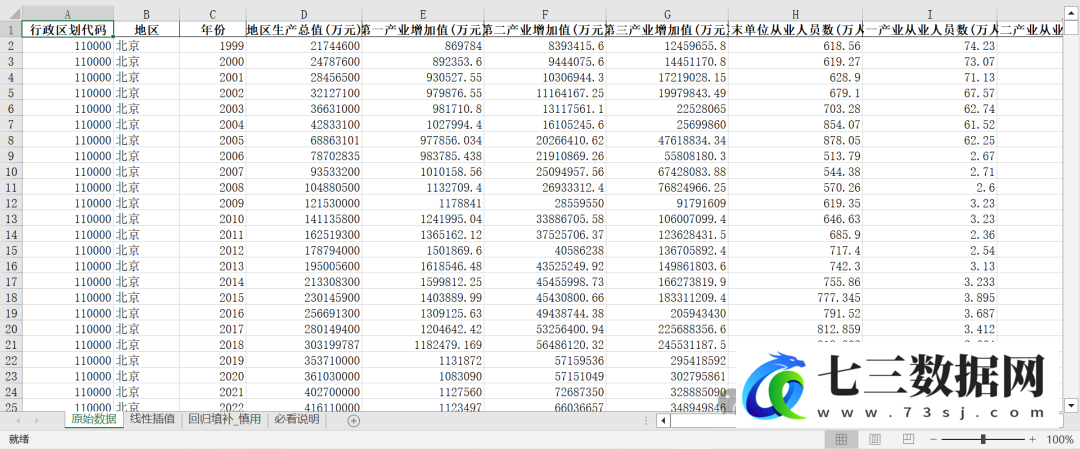This screenshot has height=449, width=1080.
Task: Select employment cell 777.345
Action: coord(796,297)
